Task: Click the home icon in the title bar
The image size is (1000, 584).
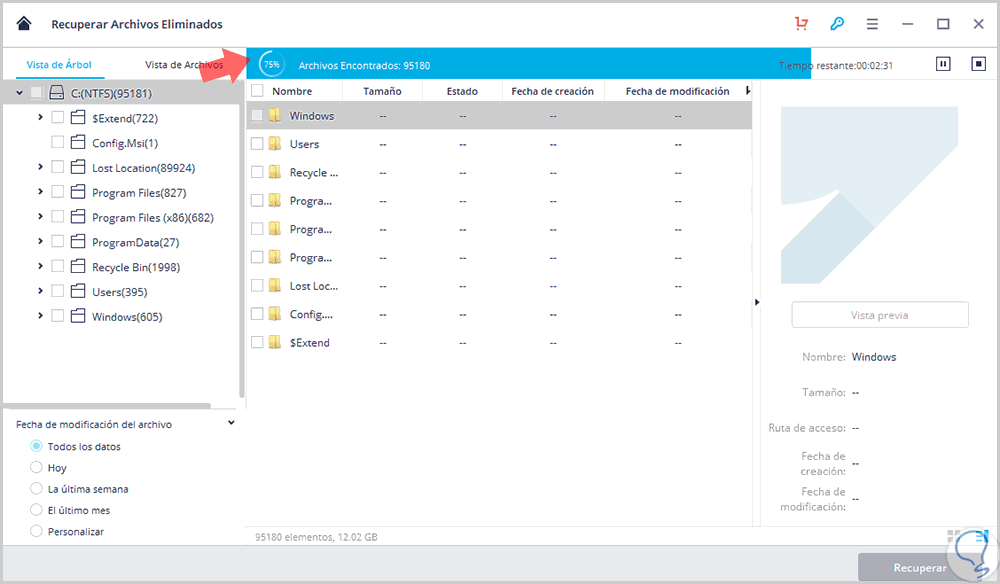Action: pyautogui.click(x=22, y=23)
